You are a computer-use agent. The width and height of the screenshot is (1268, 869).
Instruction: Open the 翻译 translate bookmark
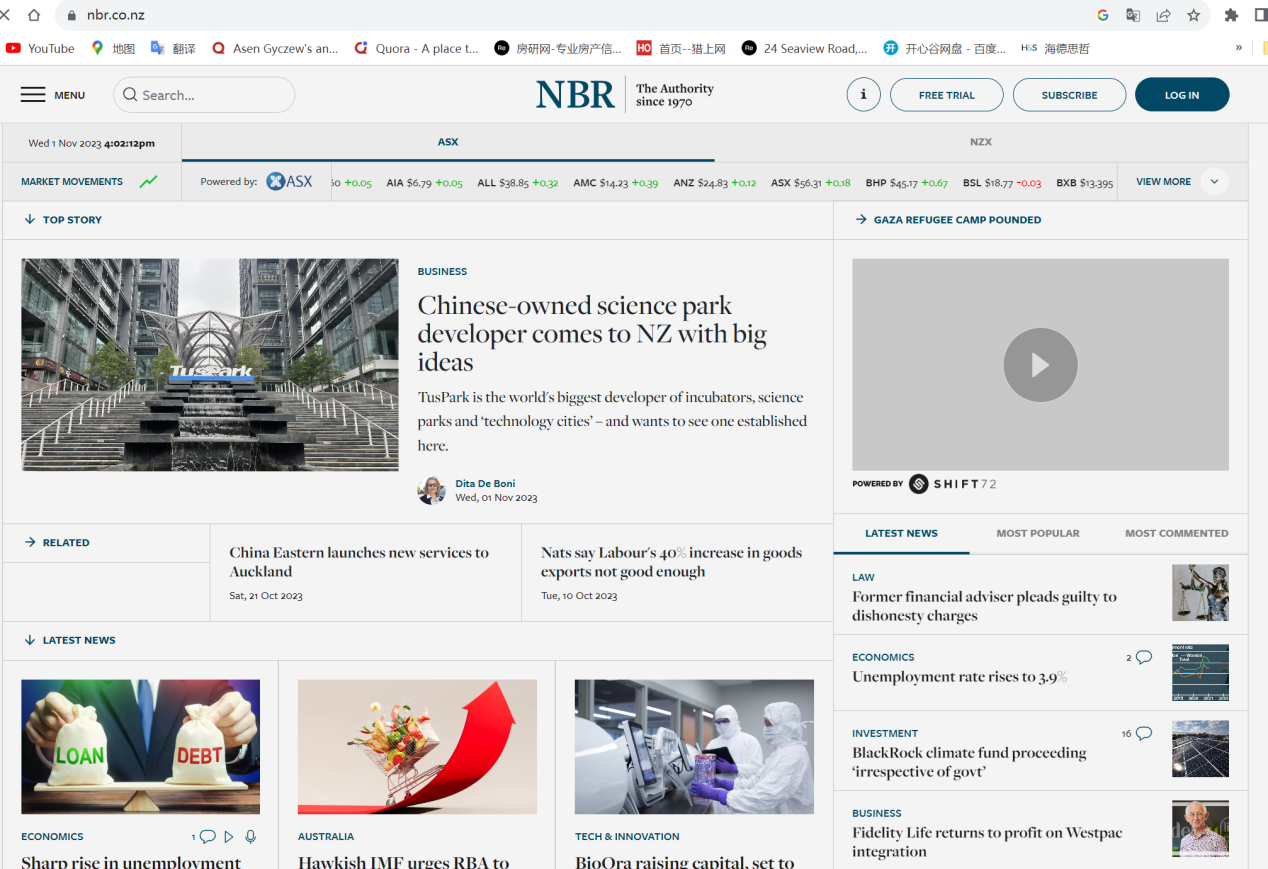[x=173, y=48]
